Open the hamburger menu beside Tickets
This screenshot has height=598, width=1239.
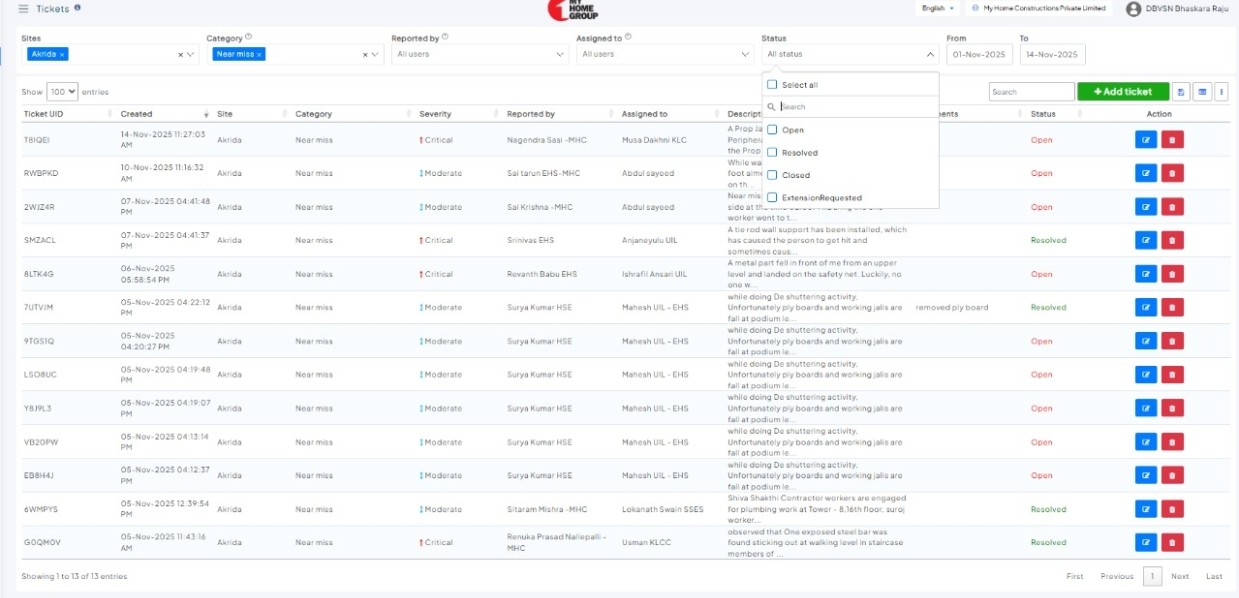[x=23, y=8]
